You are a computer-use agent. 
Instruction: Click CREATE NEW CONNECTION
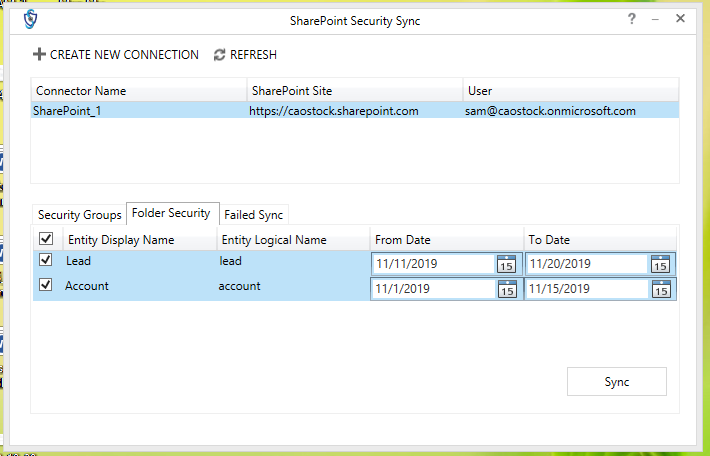pos(116,55)
